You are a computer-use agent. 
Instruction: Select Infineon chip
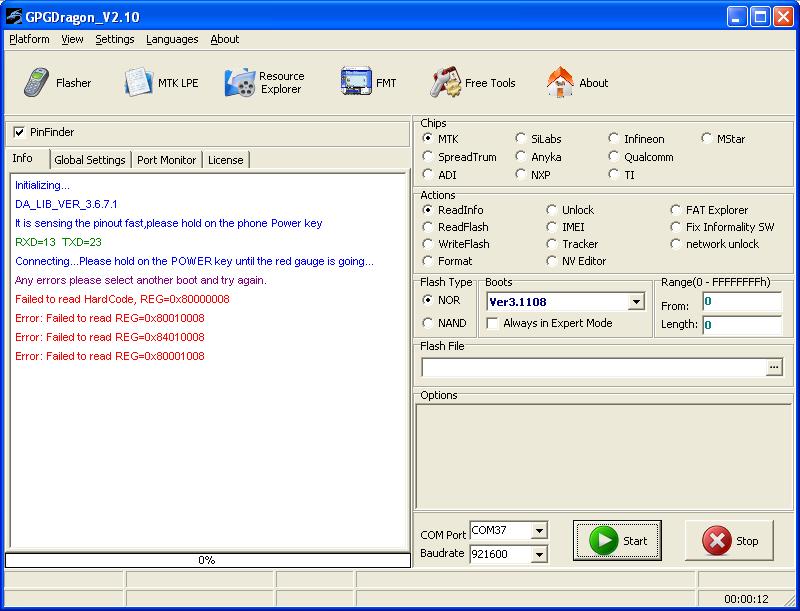pyautogui.click(x=613, y=139)
